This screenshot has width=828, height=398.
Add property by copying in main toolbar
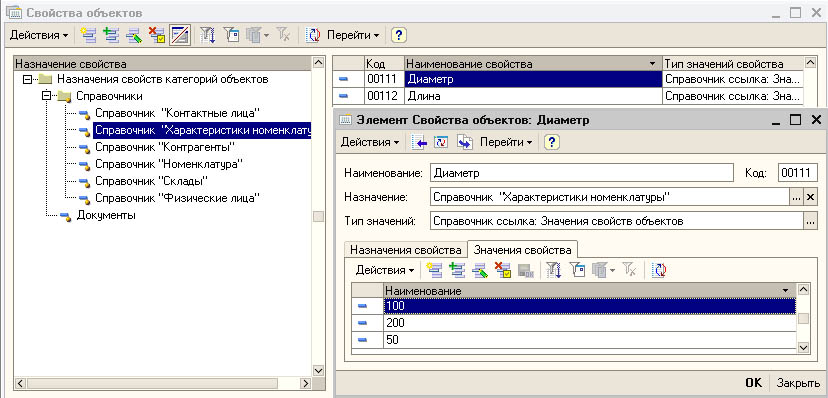[111, 35]
